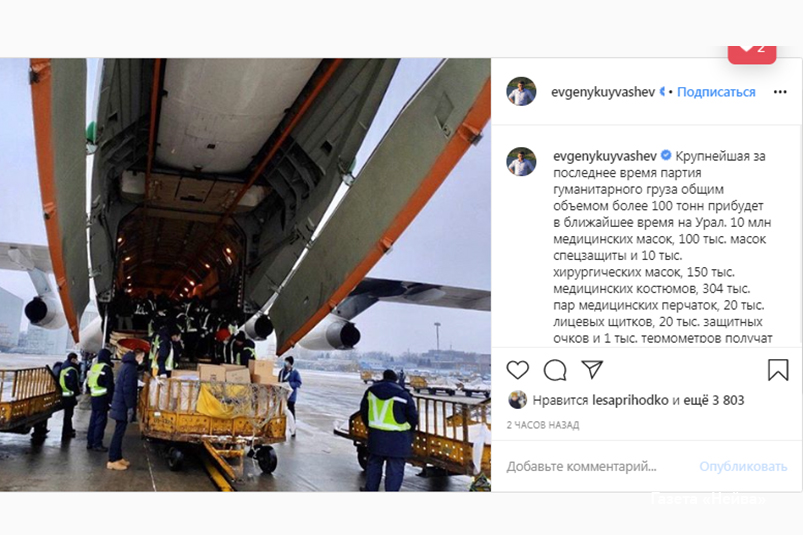Open evgenykuyvashev username in post header
The width and height of the screenshot is (803, 535).
(603, 92)
